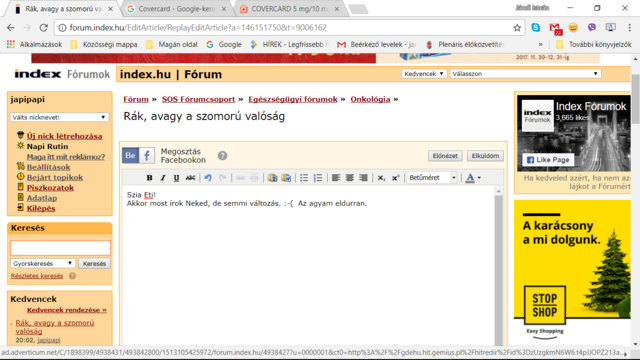
Task: Go to Egészségügyi fórumok breadcrumb
Action: click(293, 99)
